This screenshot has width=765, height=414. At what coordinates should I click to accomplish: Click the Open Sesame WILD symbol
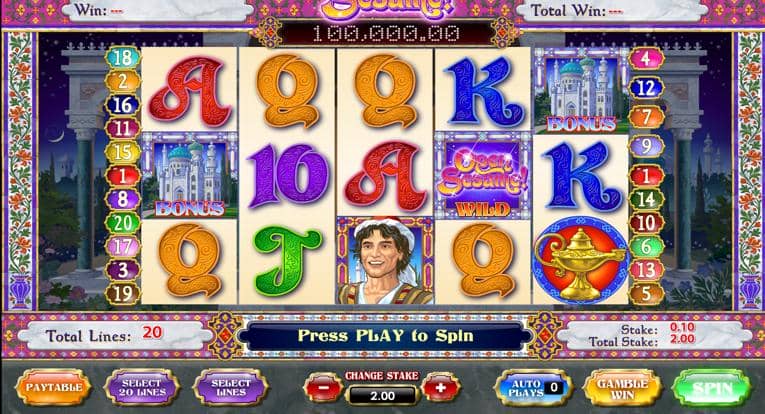482,176
